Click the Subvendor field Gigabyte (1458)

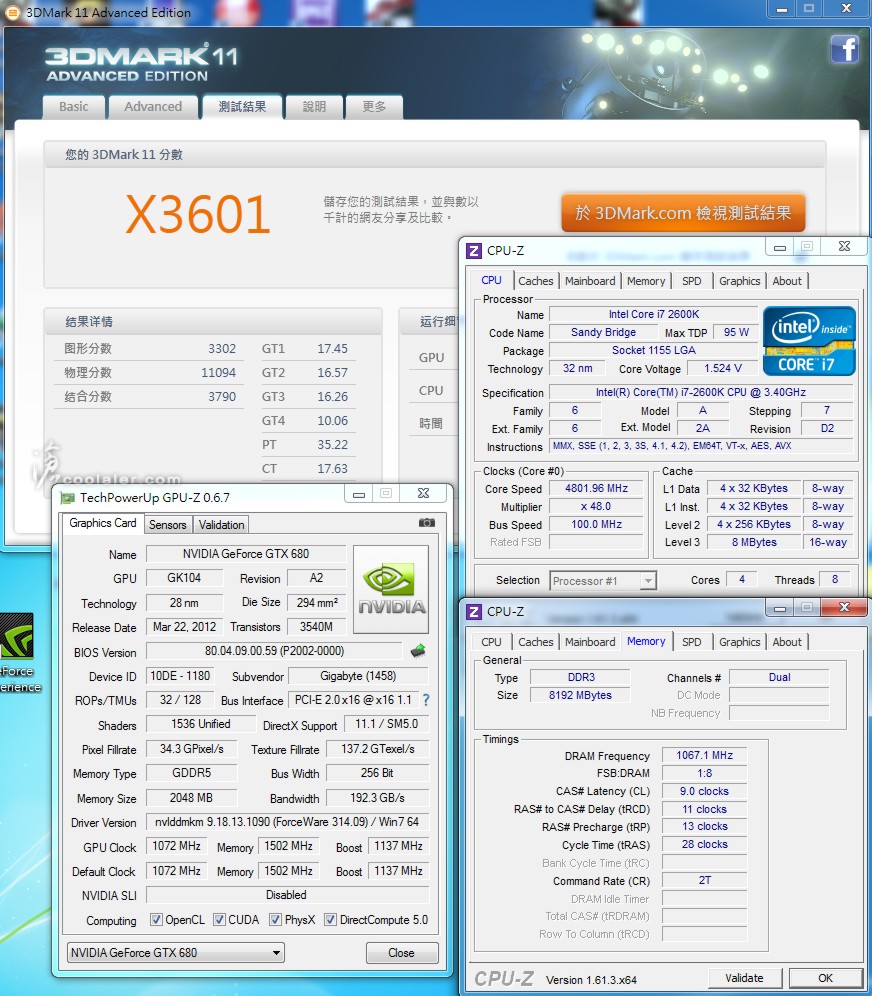358,676
